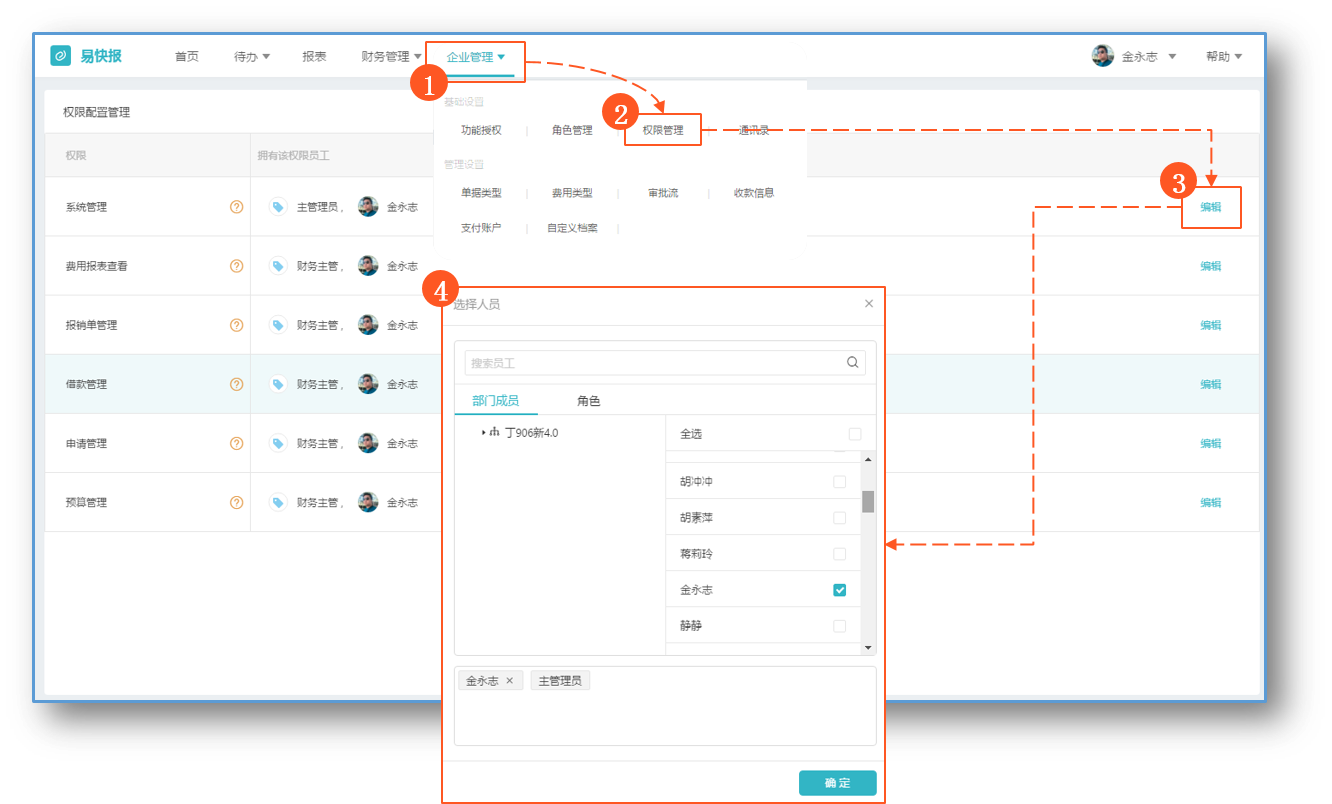
Task: Click the tag icon in 费用报表查看 row
Action: (278, 266)
